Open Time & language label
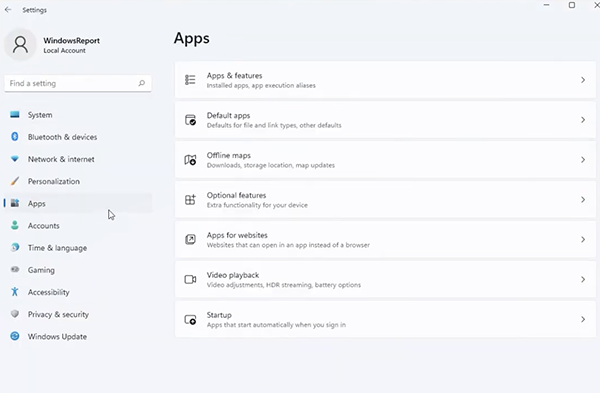Image resolution: width=600 pixels, height=393 pixels. (57, 248)
